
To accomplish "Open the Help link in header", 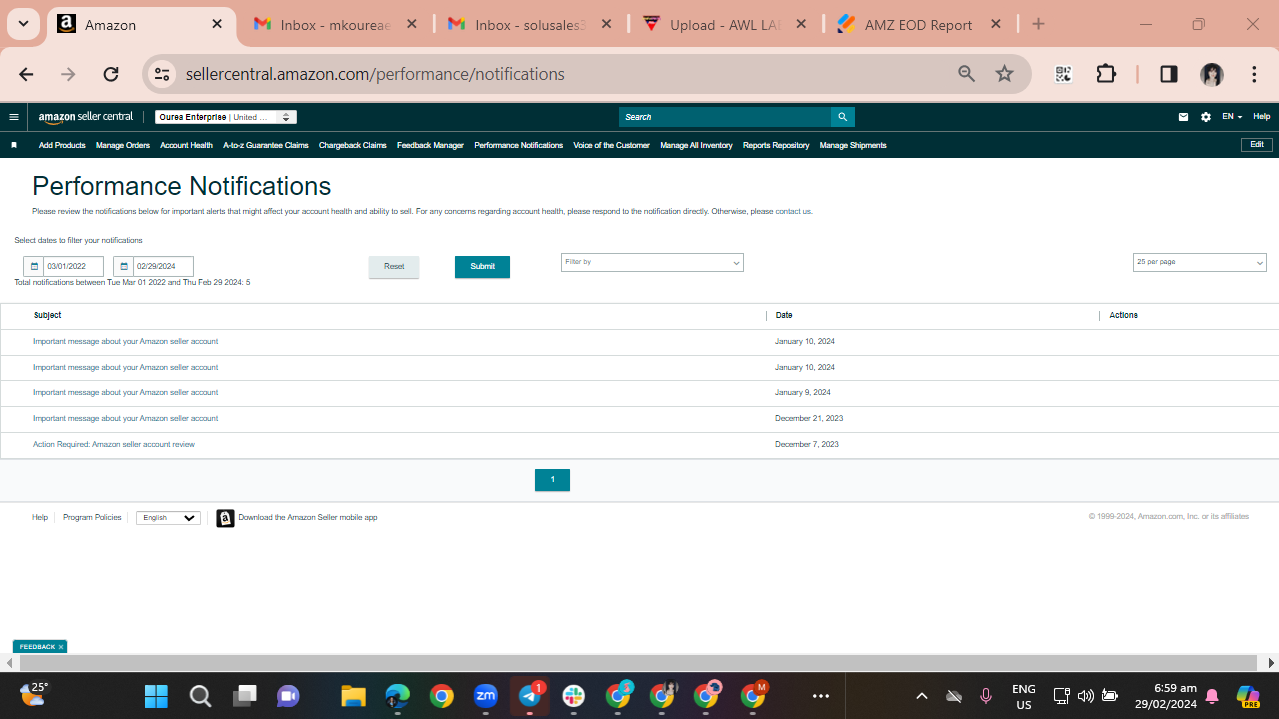I will (x=1262, y=117).
